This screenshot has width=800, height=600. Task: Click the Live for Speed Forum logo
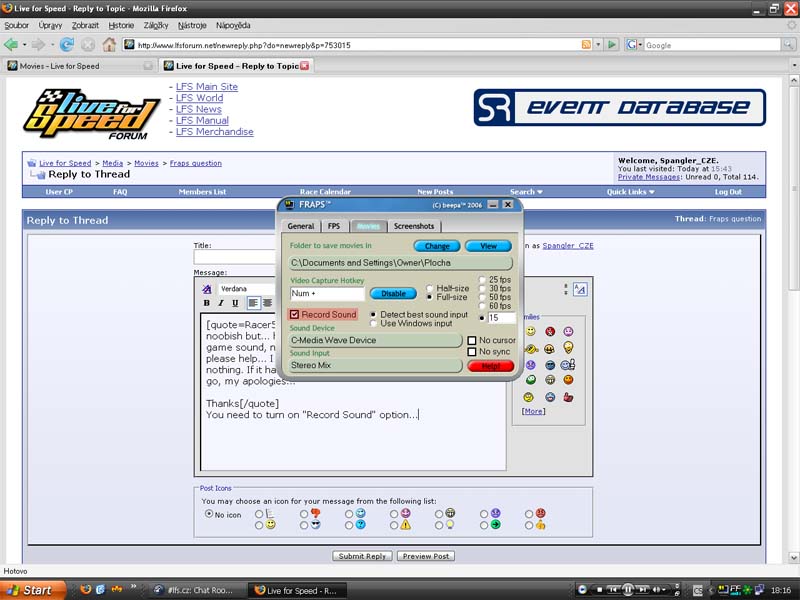click(x=91, y=115)
